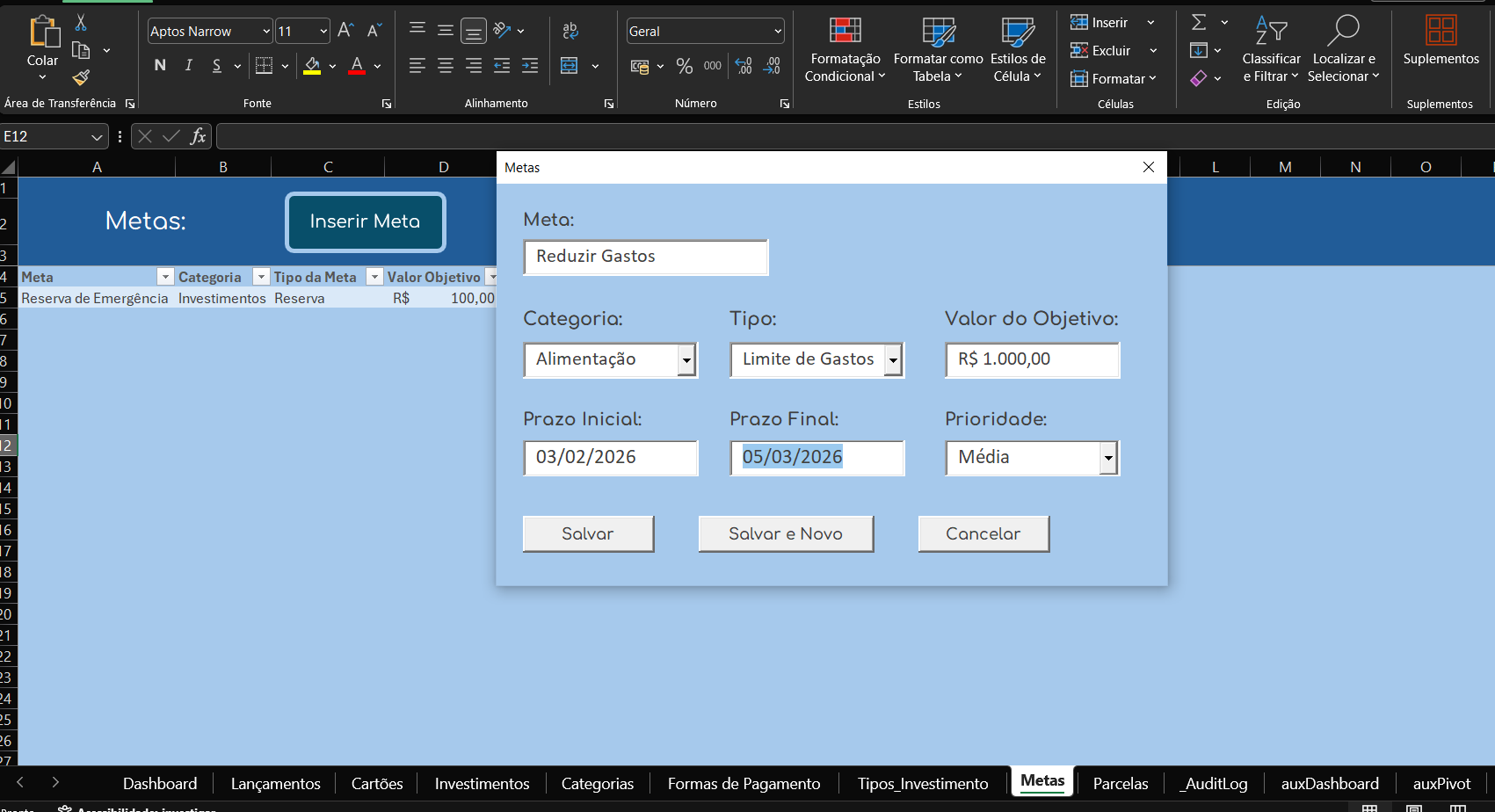
Task: Click the merge and center icon
Action: pos(570,65)
